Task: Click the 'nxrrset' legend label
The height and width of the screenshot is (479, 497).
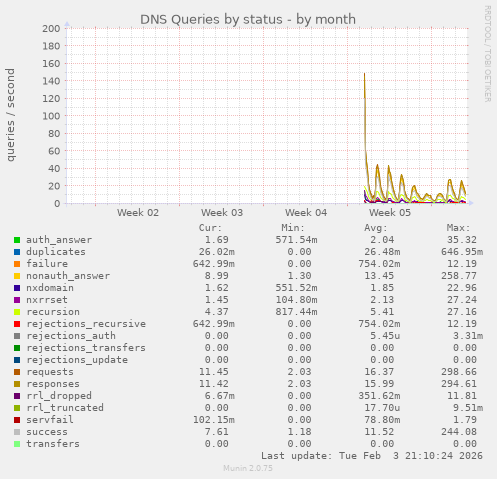Action: [x=47, y=300]
